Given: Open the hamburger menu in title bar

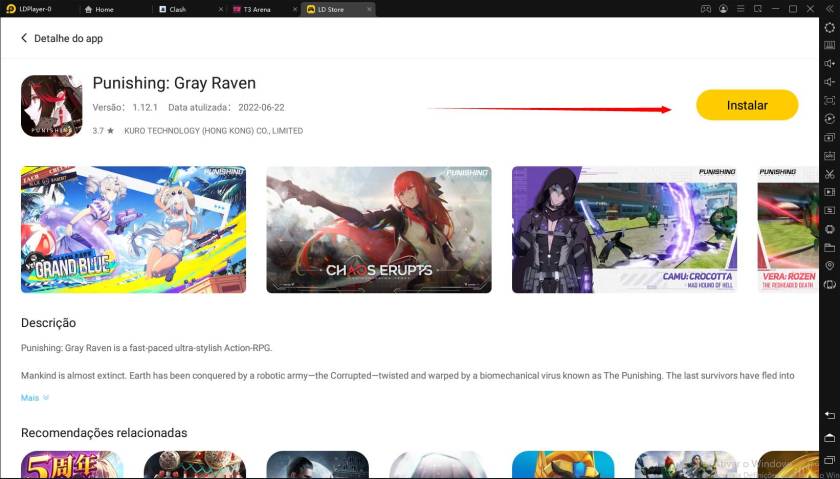Looking at the screenshot, I should tap(740, 9).
